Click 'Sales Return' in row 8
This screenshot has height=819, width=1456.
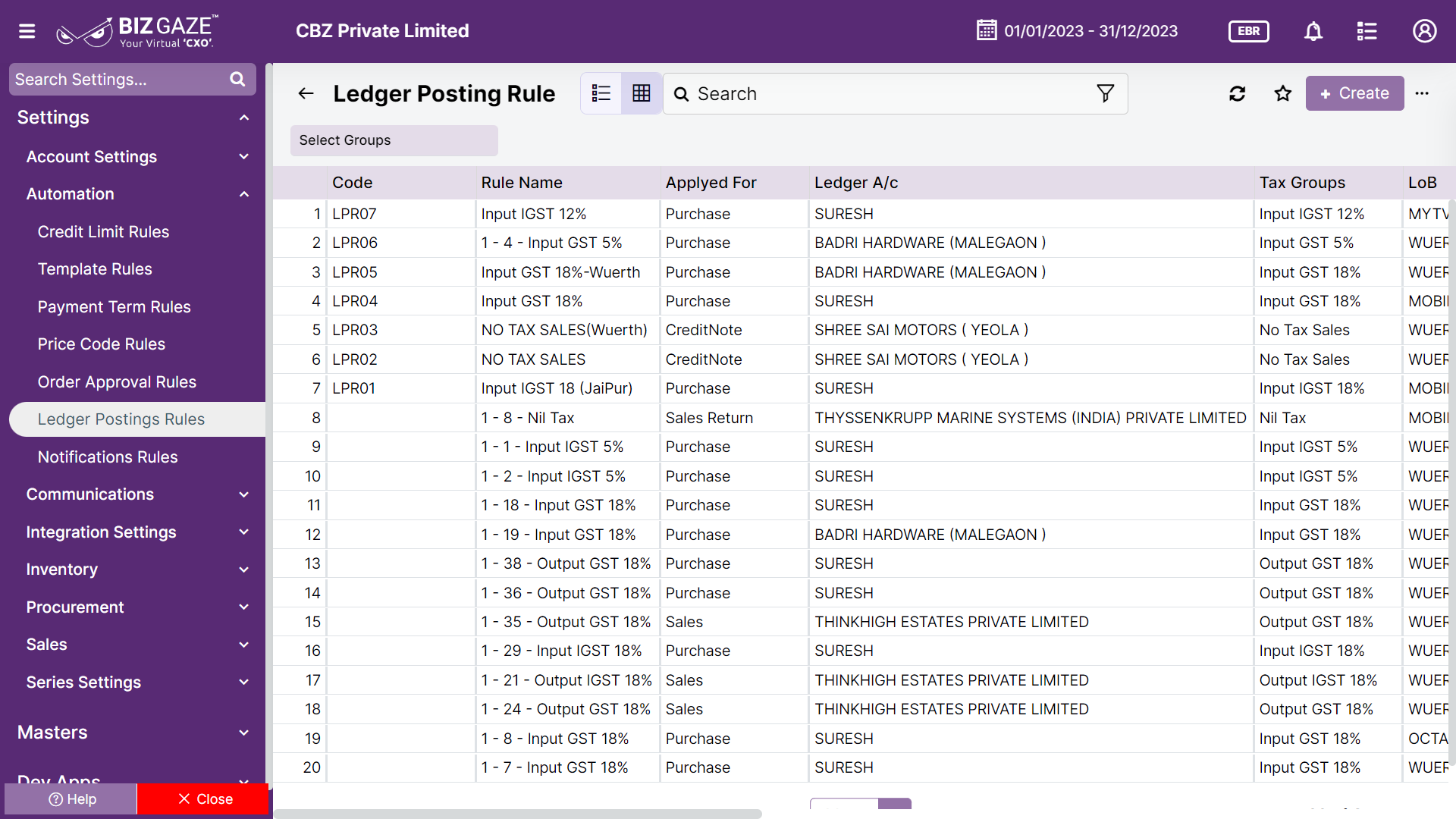point(709,418)
